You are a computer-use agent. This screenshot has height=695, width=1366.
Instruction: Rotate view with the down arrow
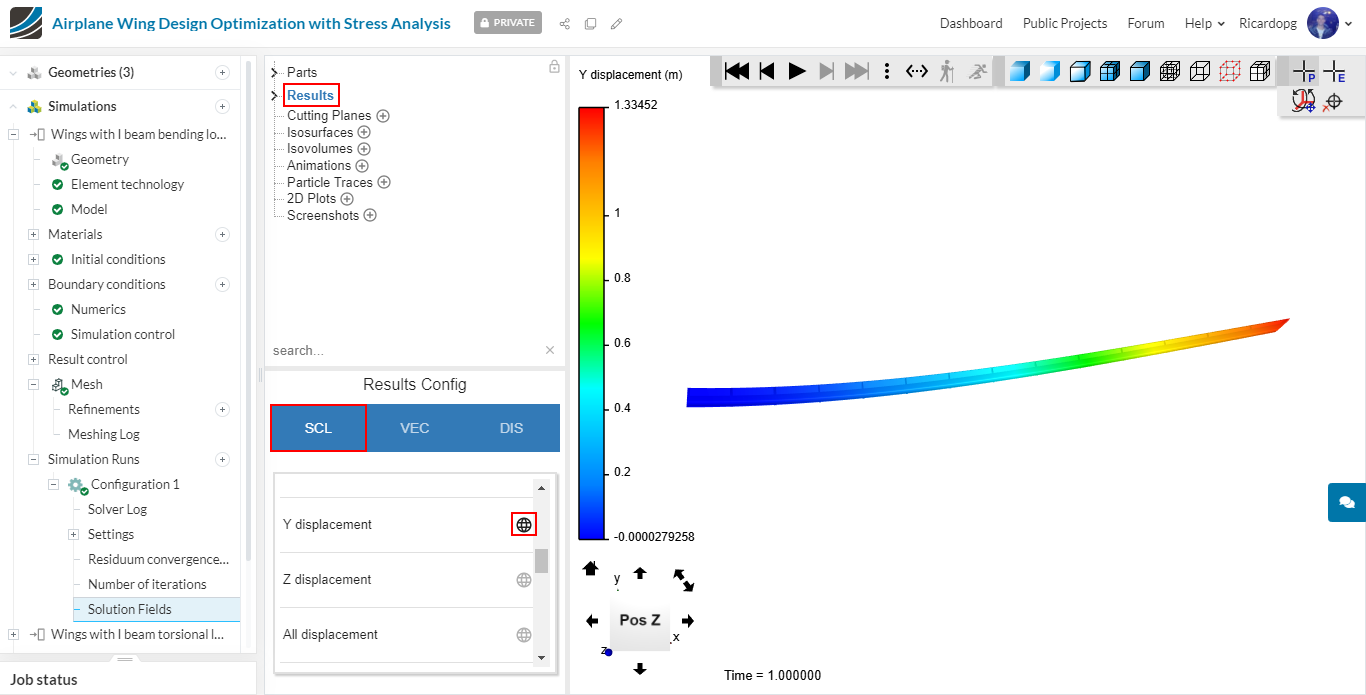point(640,669)
